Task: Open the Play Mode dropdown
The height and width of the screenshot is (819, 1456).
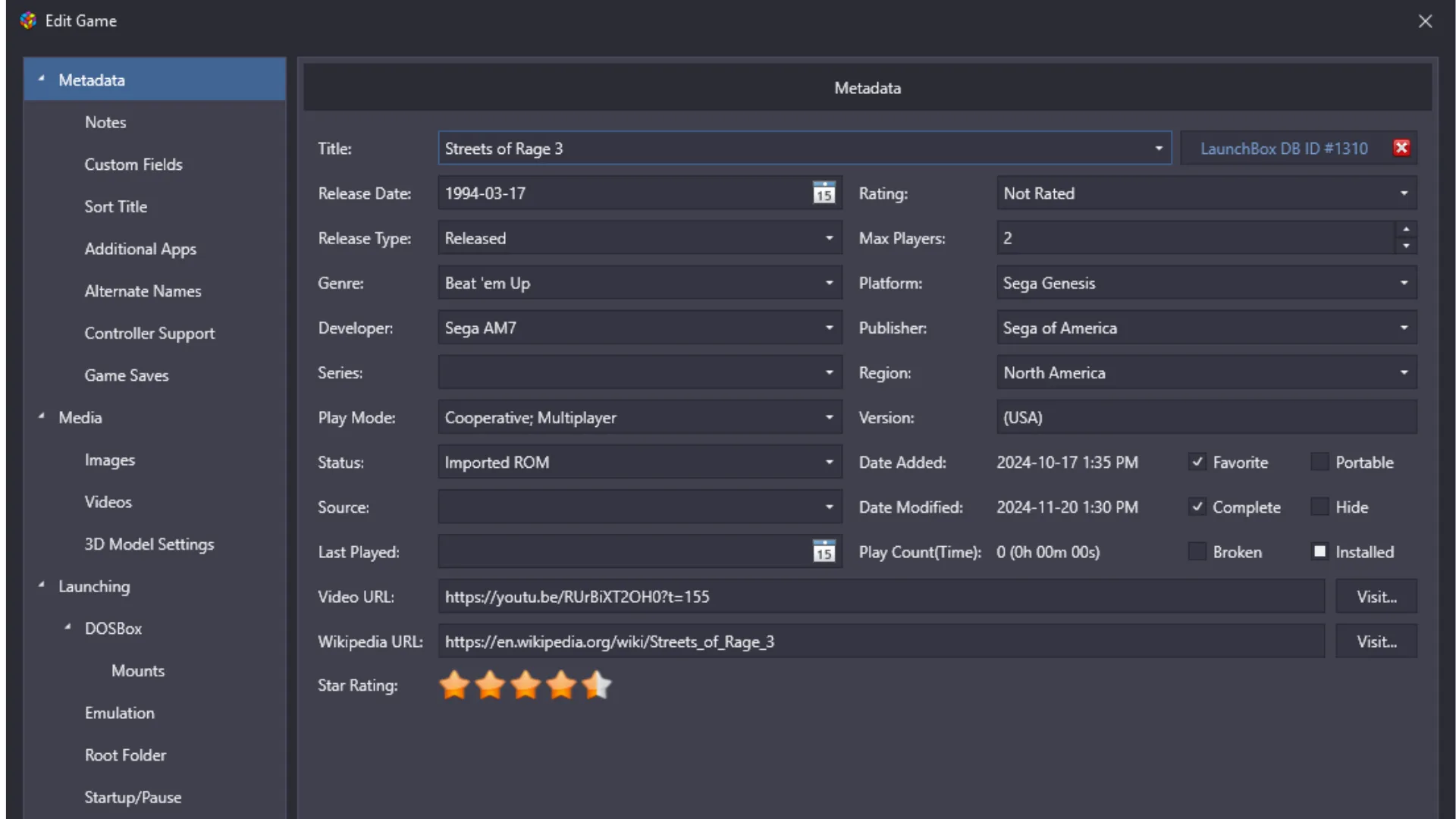Action: (x=829, y=416)
